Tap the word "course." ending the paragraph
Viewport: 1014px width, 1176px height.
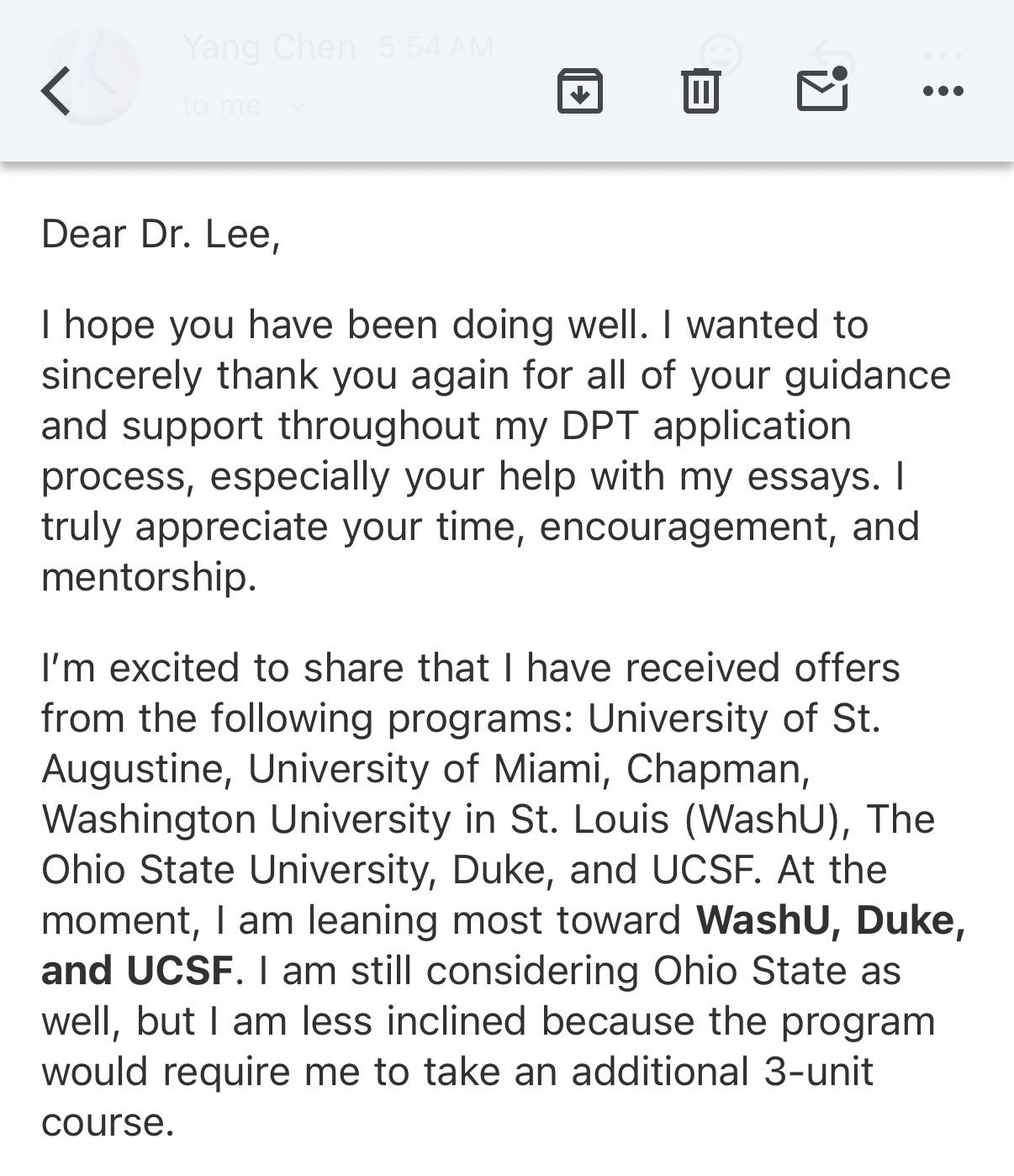tap(108, 1122)
